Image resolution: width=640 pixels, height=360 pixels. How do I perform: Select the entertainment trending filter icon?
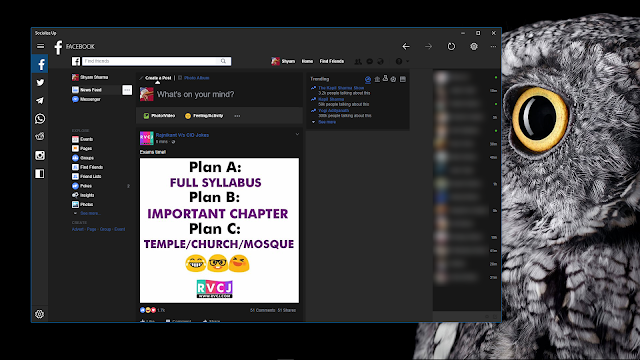pos(403,79)
